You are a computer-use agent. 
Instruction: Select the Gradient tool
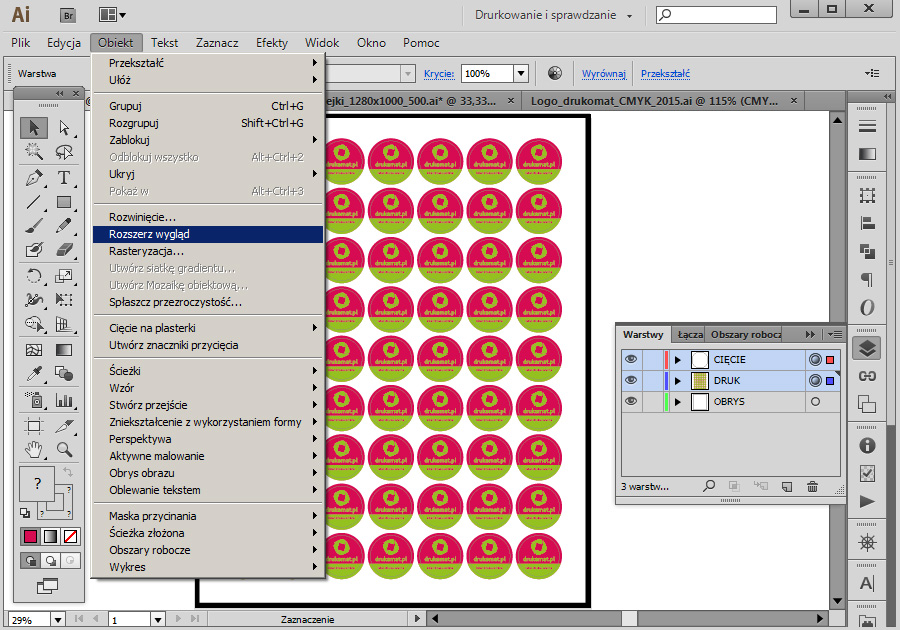coord(64,350)
